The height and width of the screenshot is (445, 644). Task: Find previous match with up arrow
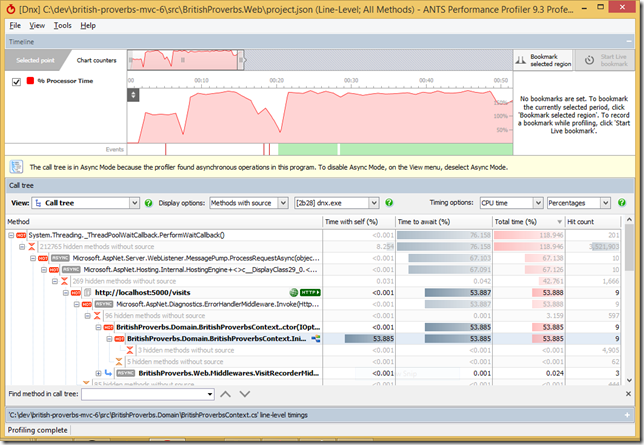(x=225, y=394)
